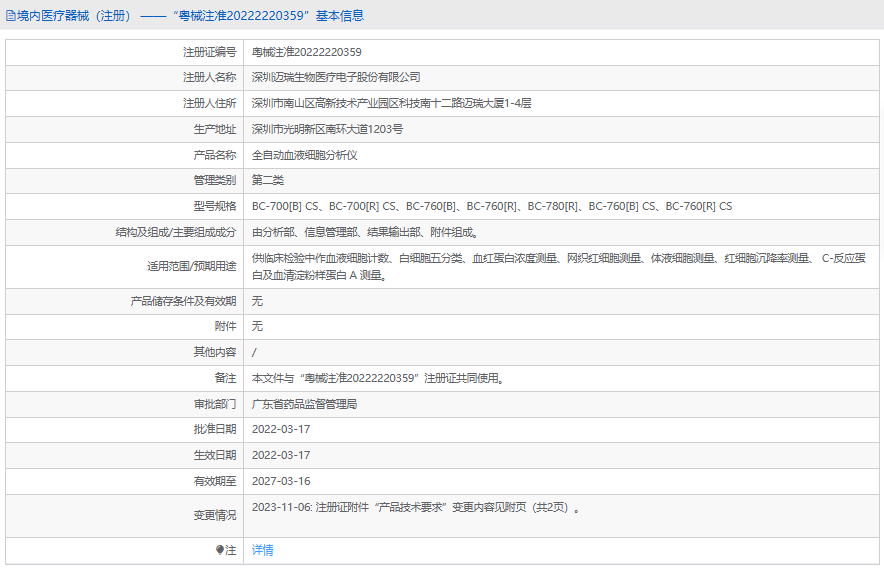Click the 结构及组成/主要组成成分 label
Image resolution: width=884 pixels, height=571 pixels.
point(176,232)
